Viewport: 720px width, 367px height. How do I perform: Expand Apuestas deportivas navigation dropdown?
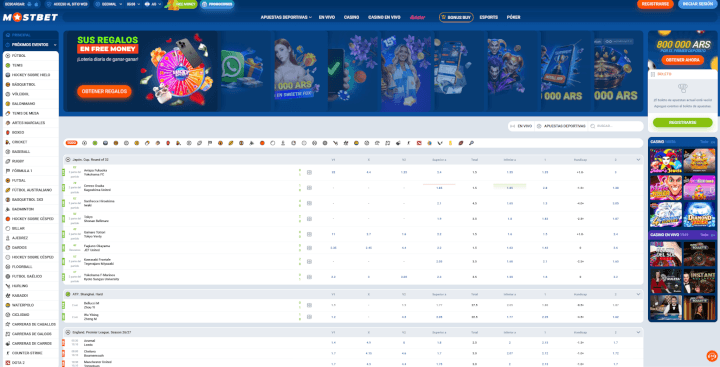point(286,17)
